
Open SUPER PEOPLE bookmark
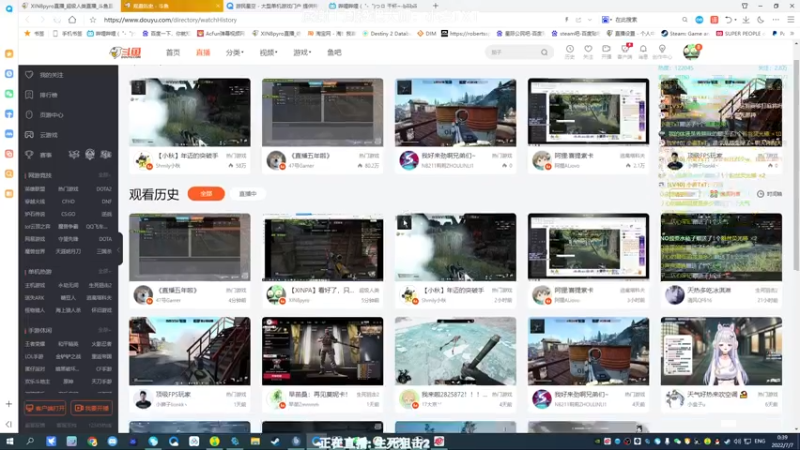741,34
